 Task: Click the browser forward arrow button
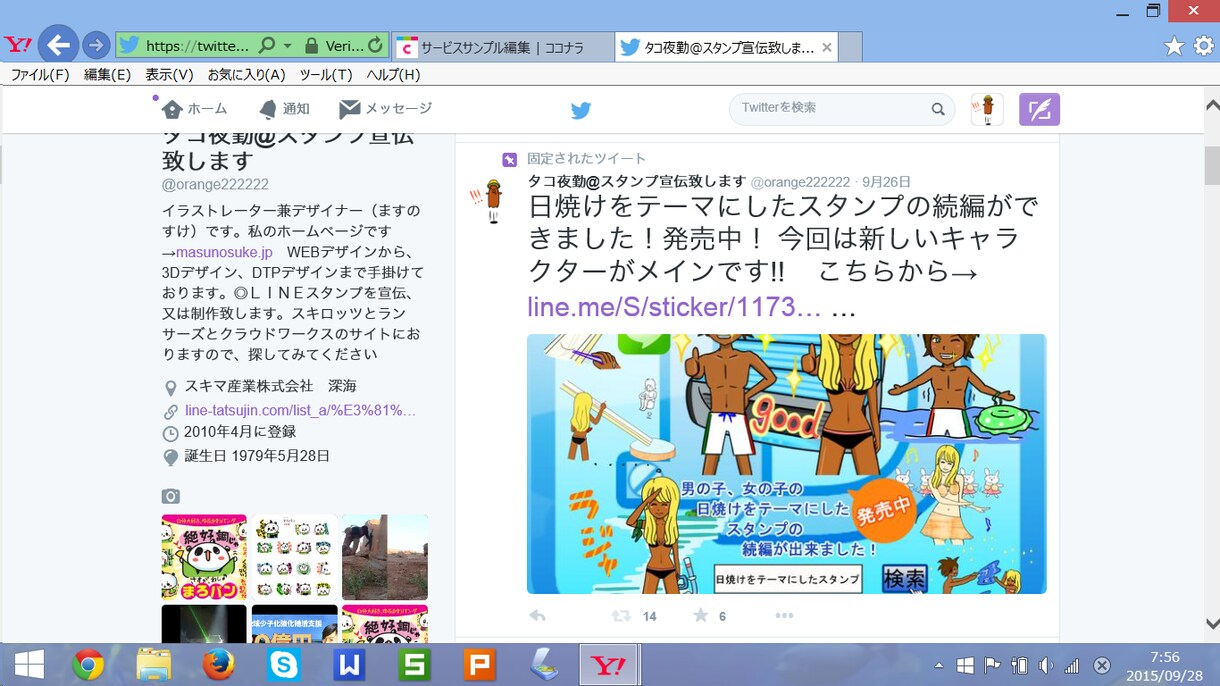pos(96,45)
